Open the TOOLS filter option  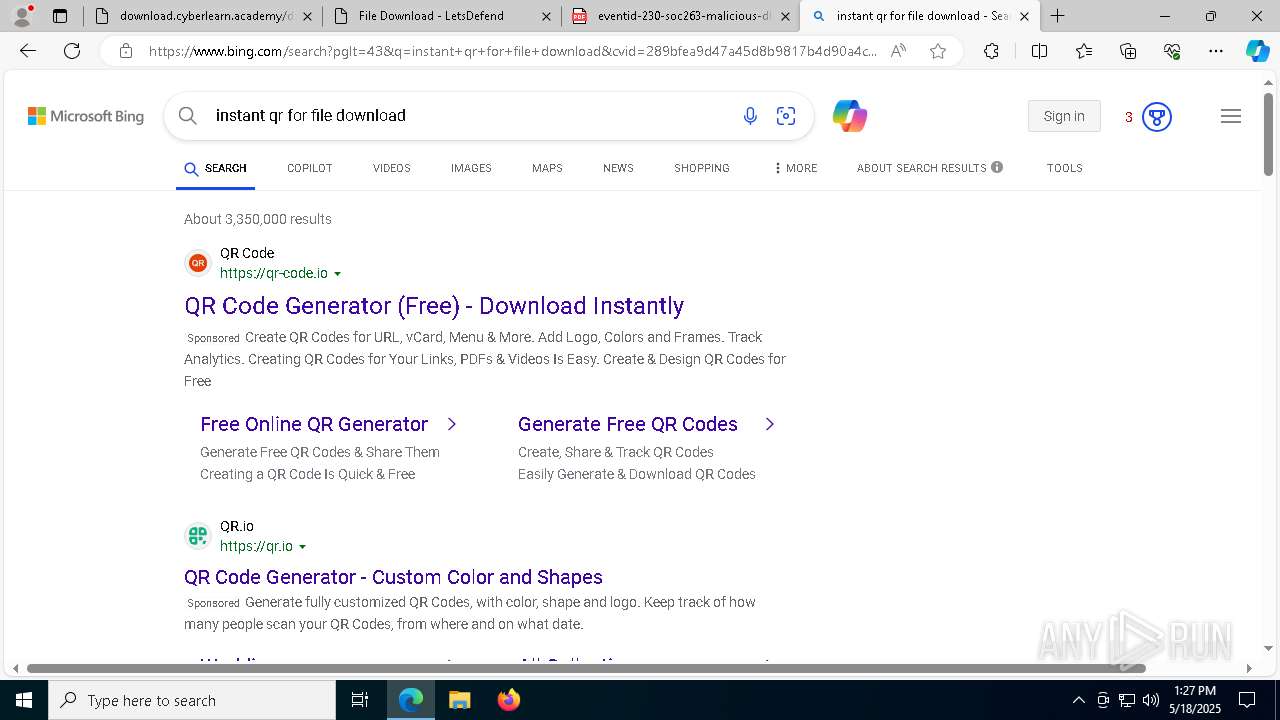tap(1065, 168)
